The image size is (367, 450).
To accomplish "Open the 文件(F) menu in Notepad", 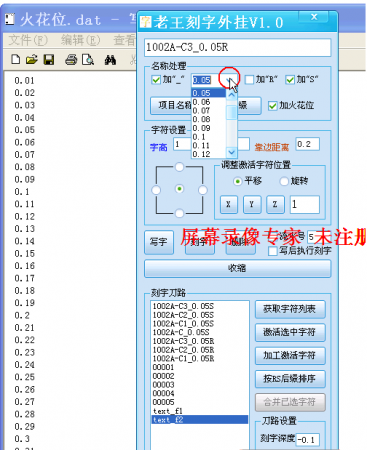I will point(28,40).
